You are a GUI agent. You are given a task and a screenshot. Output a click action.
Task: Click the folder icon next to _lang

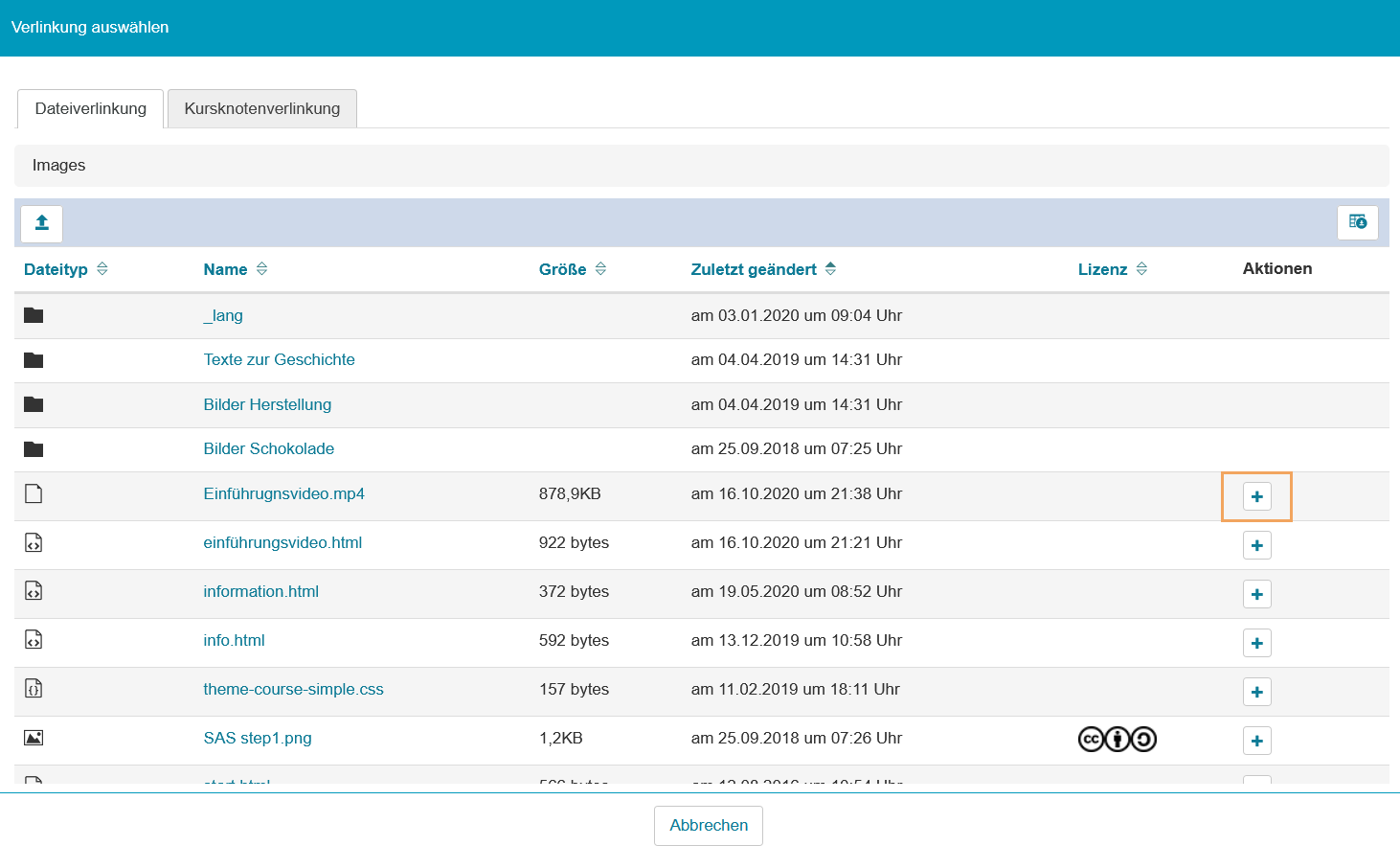[34, 315]
